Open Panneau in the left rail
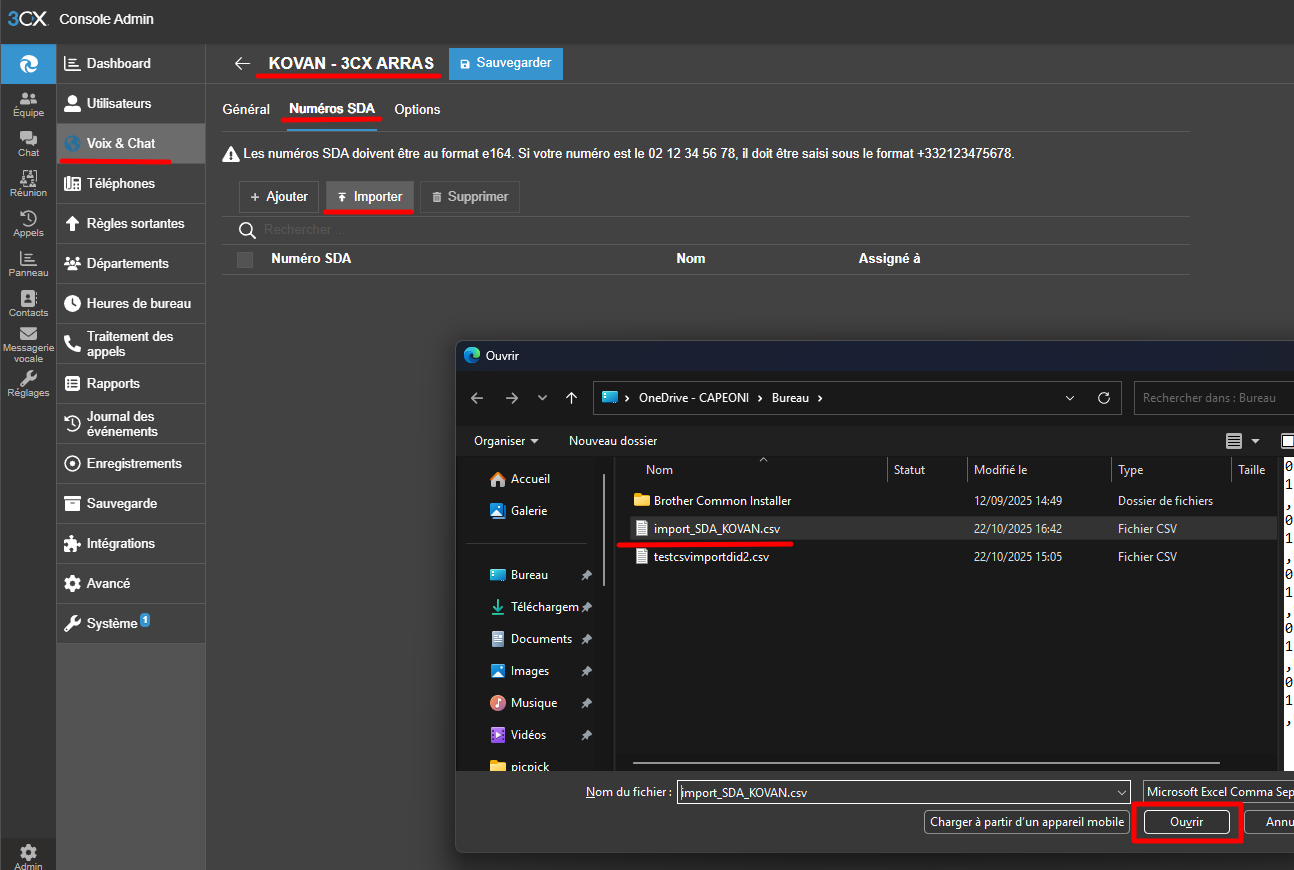The width and height of the screenshot is (1294, 870). coord(28,264)
